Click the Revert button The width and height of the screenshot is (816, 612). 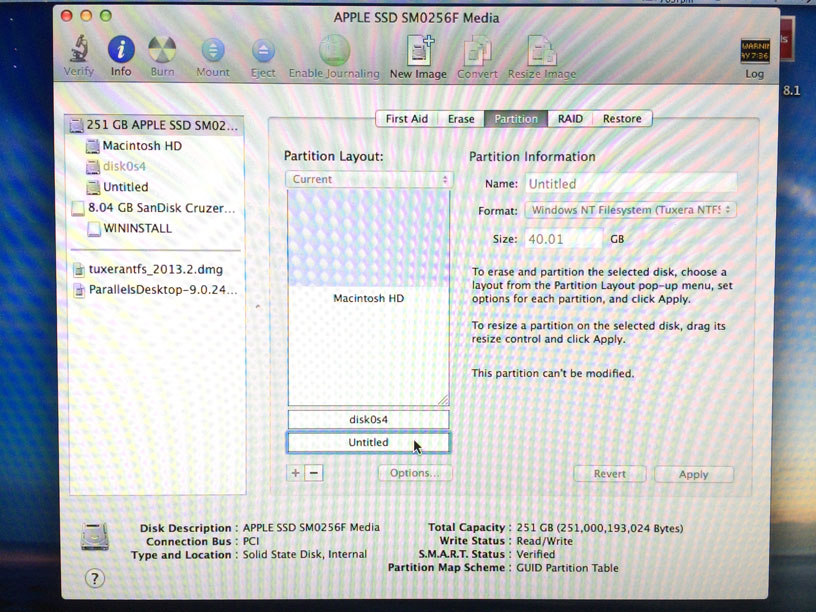(x=609, y=474)
